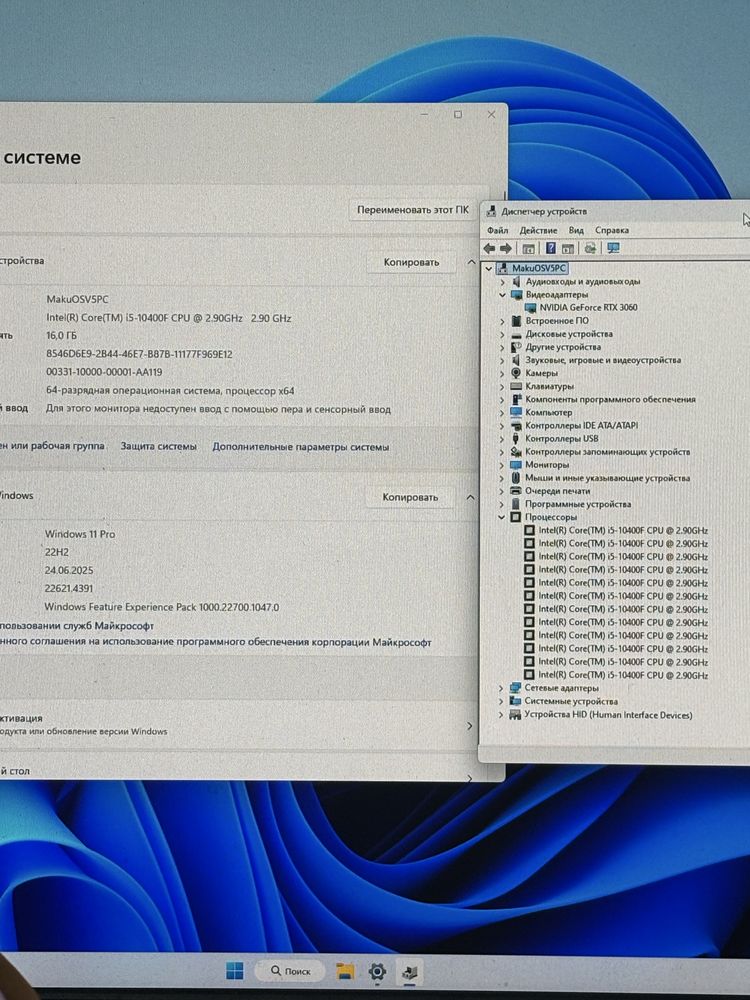Expand Звуковые, игровые и видеоустройства

pos(502,360)
